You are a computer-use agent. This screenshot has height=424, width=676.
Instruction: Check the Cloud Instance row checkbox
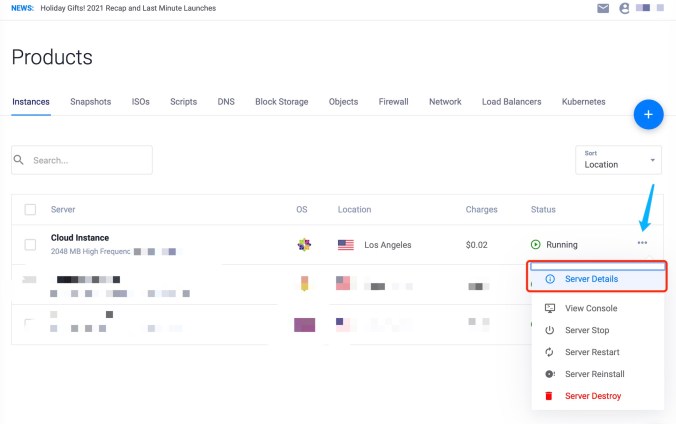tap(30, 244)
